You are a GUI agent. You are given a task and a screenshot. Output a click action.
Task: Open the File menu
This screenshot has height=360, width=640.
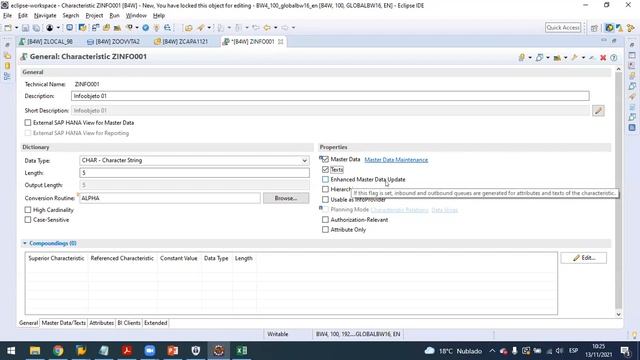point(7,16)
